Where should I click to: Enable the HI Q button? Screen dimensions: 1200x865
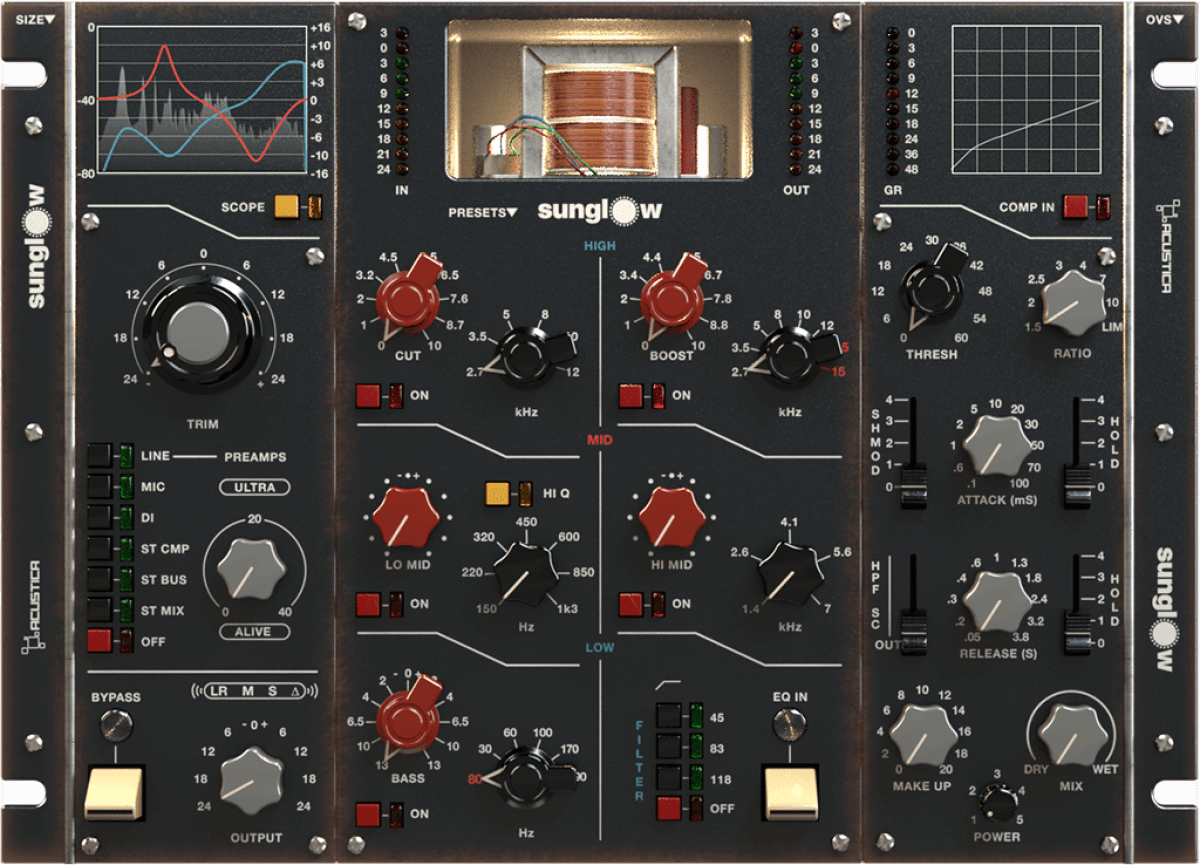pos(498,494)
